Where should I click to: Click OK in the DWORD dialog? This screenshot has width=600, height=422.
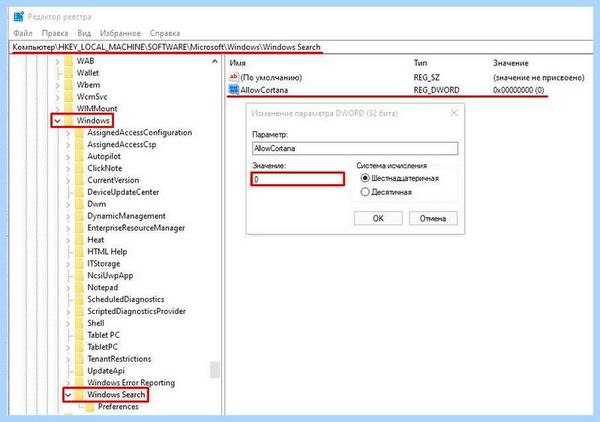click(x=378, y=218)
